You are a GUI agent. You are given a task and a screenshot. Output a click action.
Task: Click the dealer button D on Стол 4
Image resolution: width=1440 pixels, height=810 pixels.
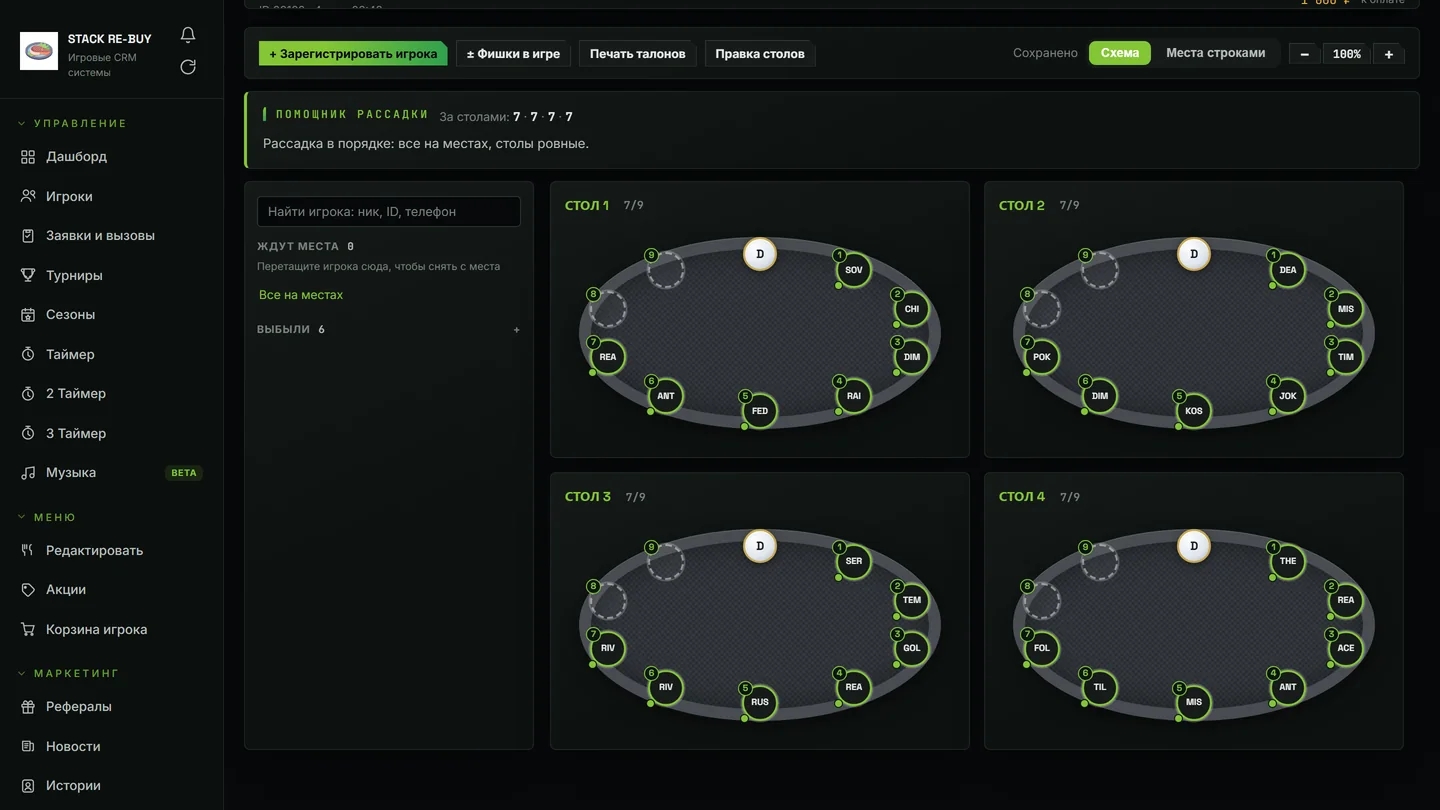point(1194,546)
